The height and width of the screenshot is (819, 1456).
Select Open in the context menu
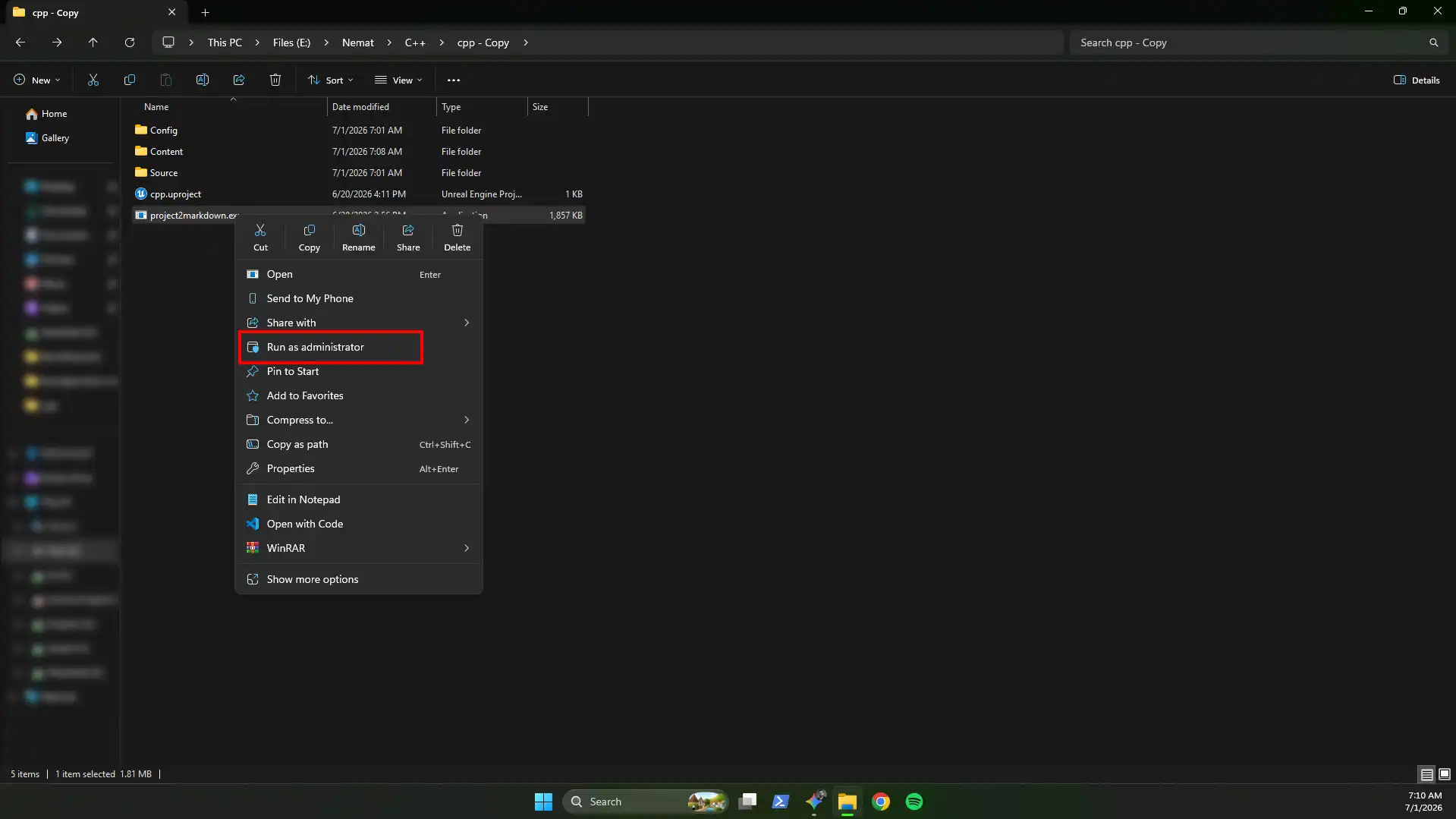pos(359,274)
